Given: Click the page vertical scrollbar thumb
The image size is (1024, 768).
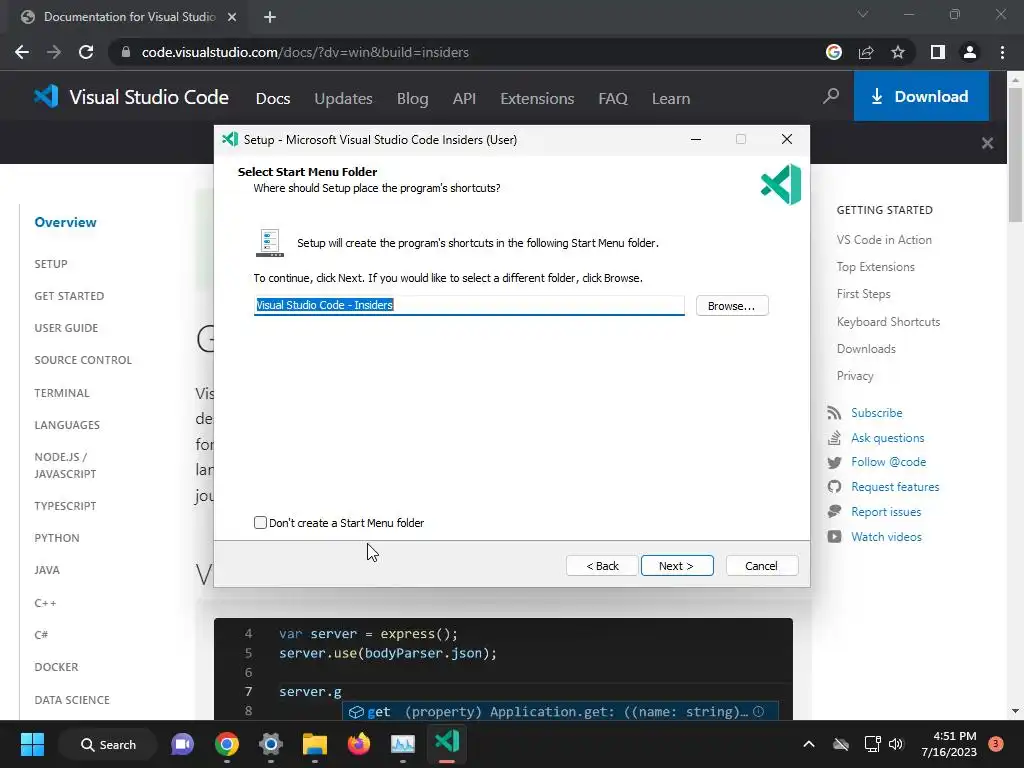Looking at the screenshot, I should pyautogui.click(x=1015, y=154).
